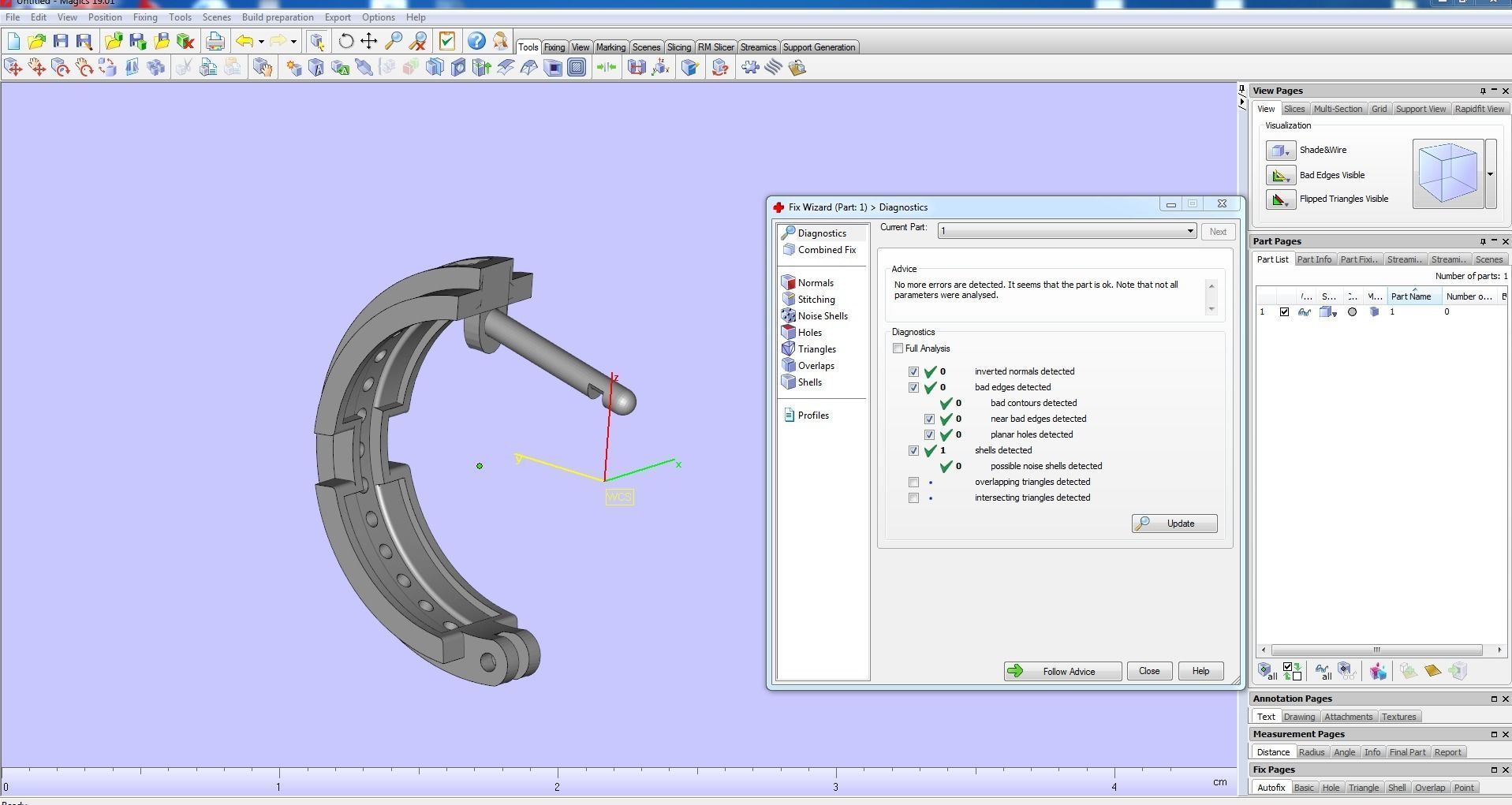The image size is (1512, 805).
Task: Collapse the Annotation Pages panel
Action: [x=1494, y=699]
